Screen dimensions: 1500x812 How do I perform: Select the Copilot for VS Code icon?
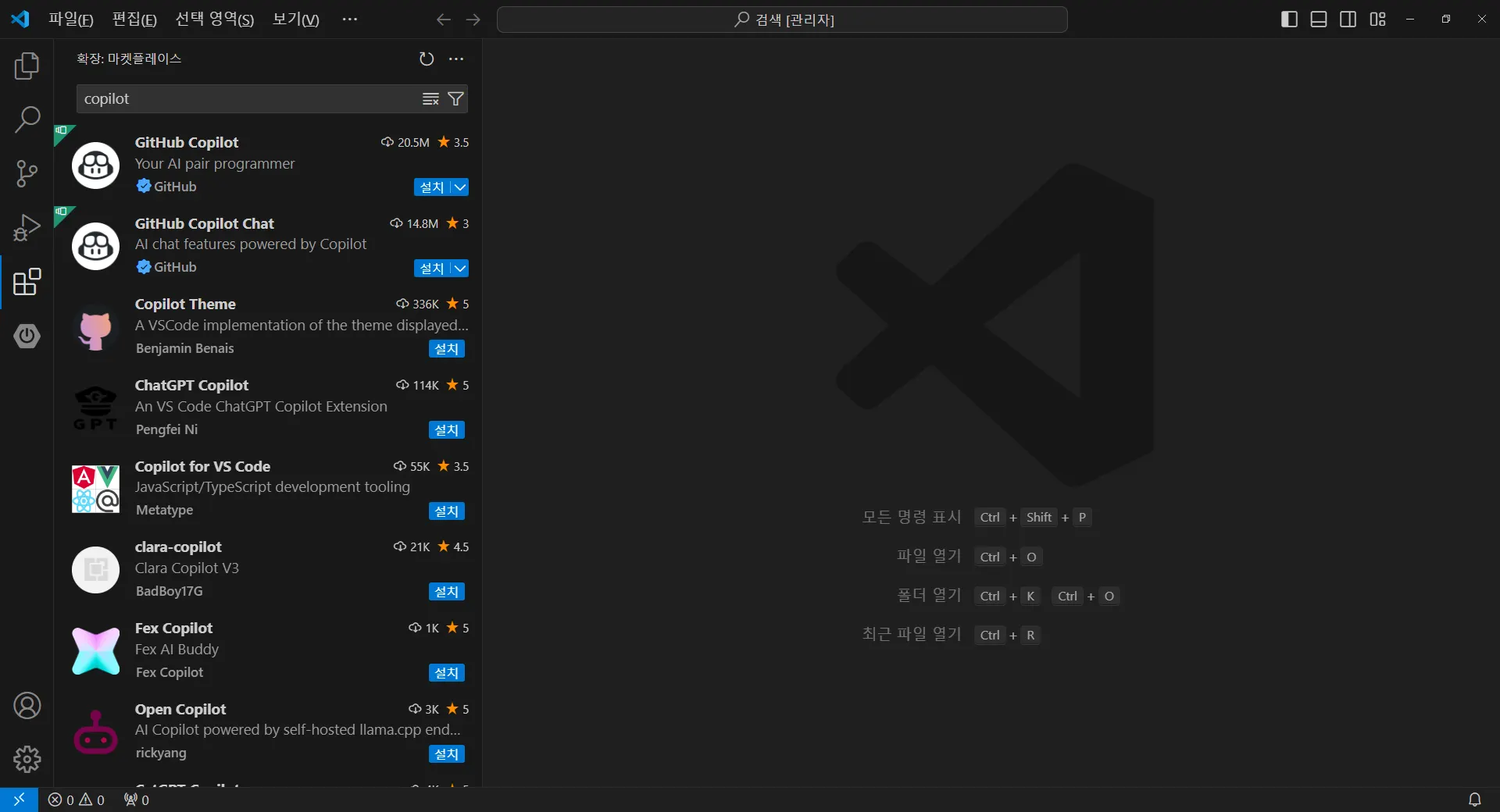96,489
